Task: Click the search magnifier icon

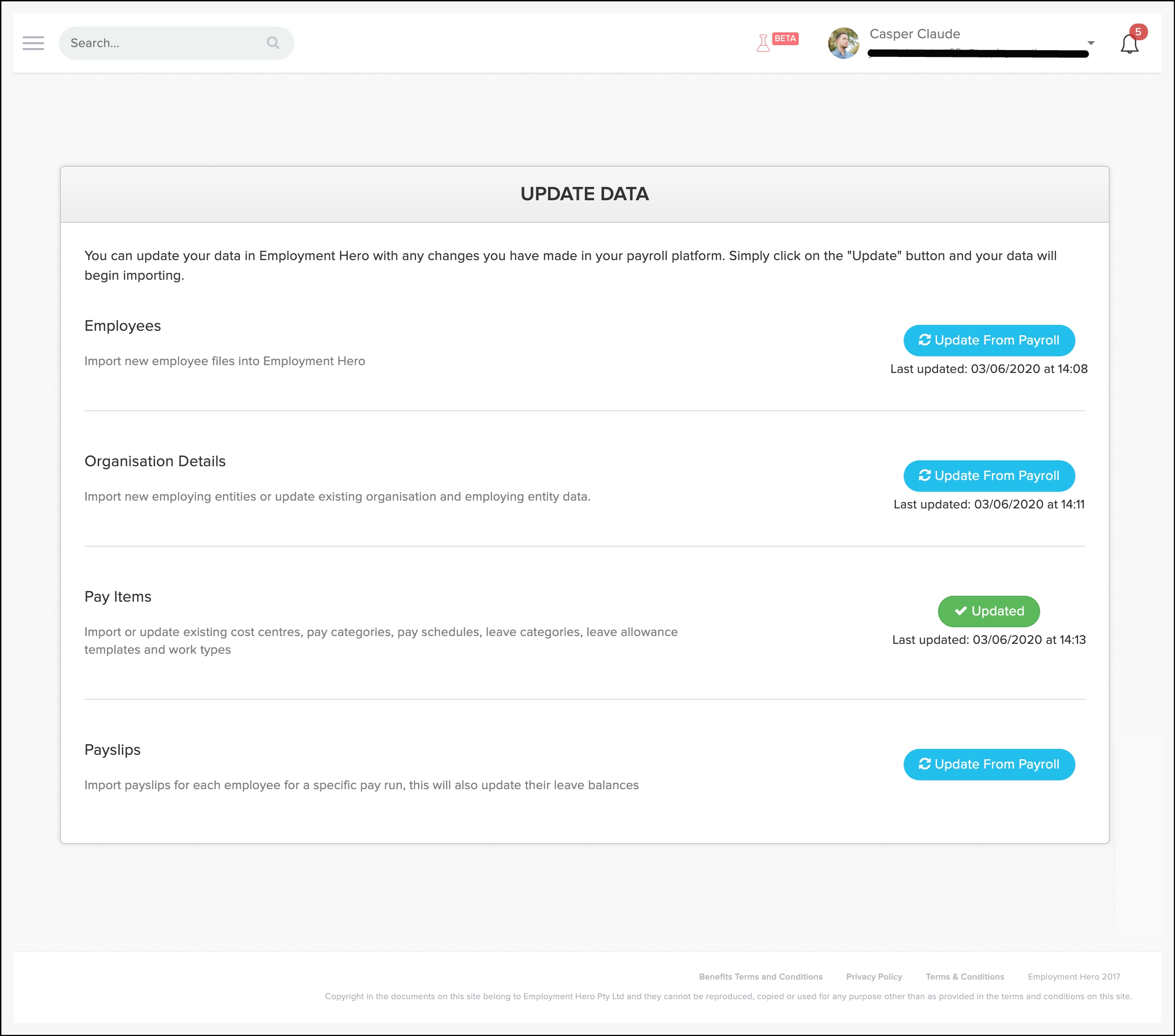Action: [x=273, y=43]
